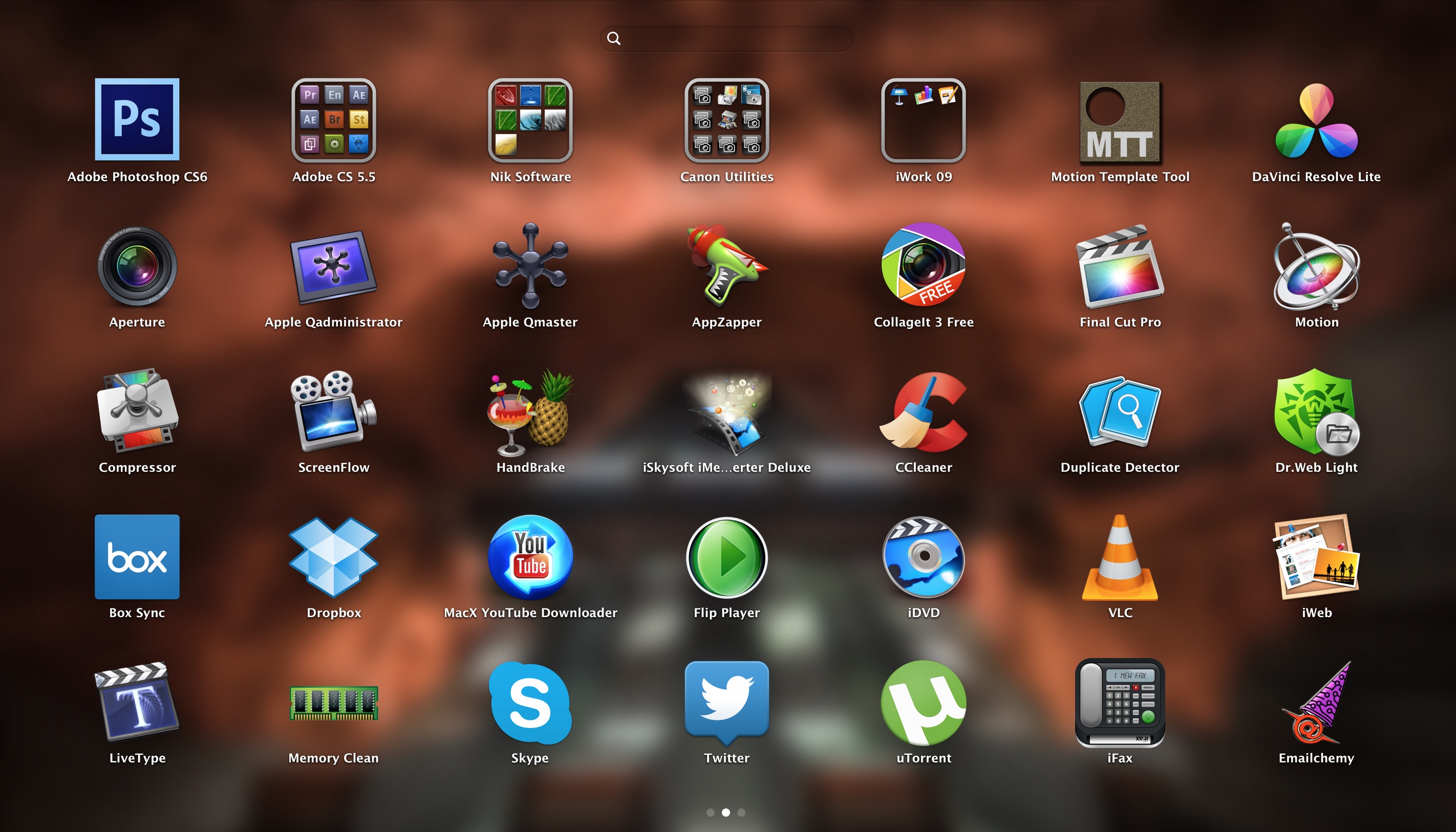This screenshot has width=1456, height=832.
Task: Launch Adobe Photoshop CS6
Action: 137,119
